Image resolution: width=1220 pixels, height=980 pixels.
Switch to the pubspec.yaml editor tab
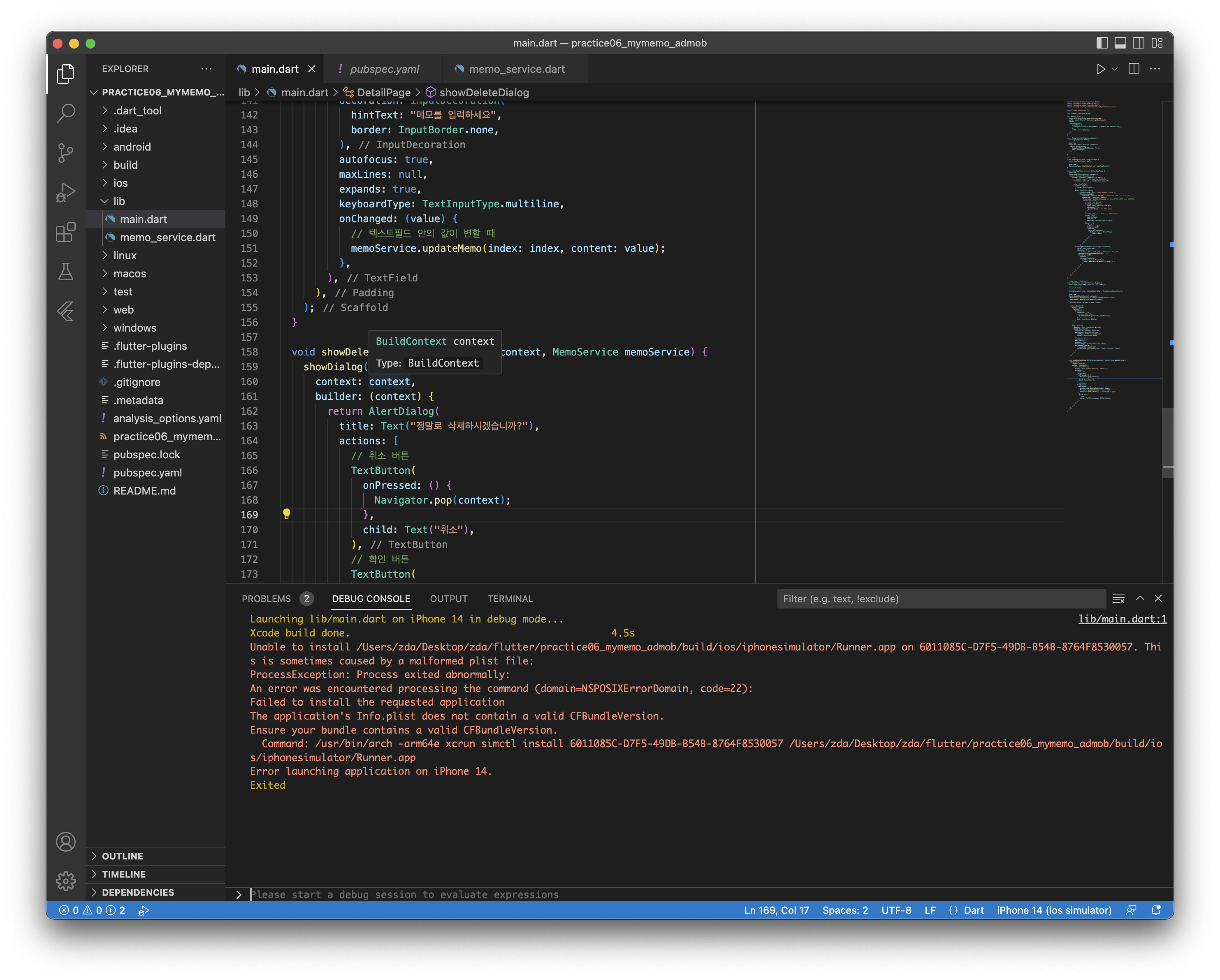click(384, 69)
